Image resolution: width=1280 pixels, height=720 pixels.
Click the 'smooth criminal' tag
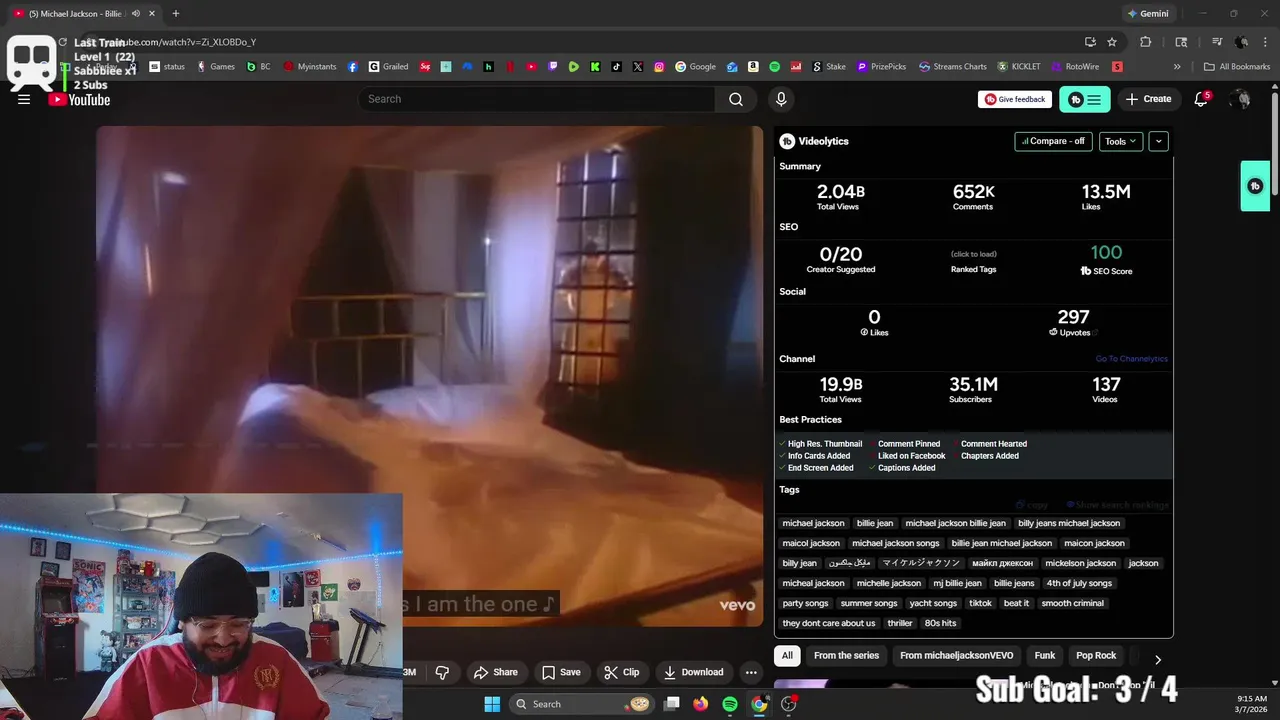point(1073,603)
